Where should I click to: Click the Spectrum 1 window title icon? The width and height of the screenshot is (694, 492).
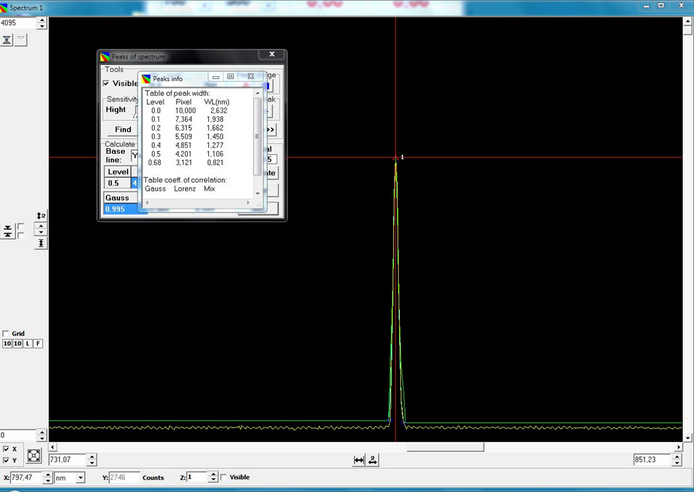tap(4, 6)
